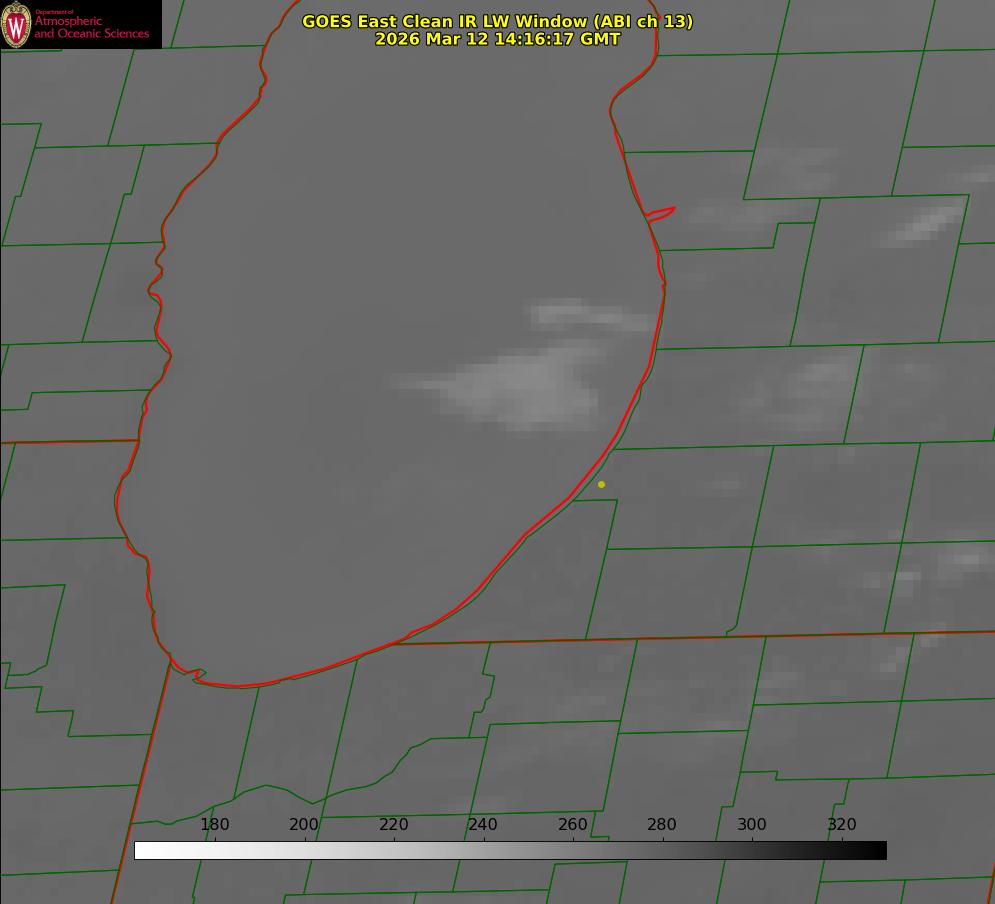Click the 2026 Mar 12 14:16:17 GMT timestamp

point(498,39)
